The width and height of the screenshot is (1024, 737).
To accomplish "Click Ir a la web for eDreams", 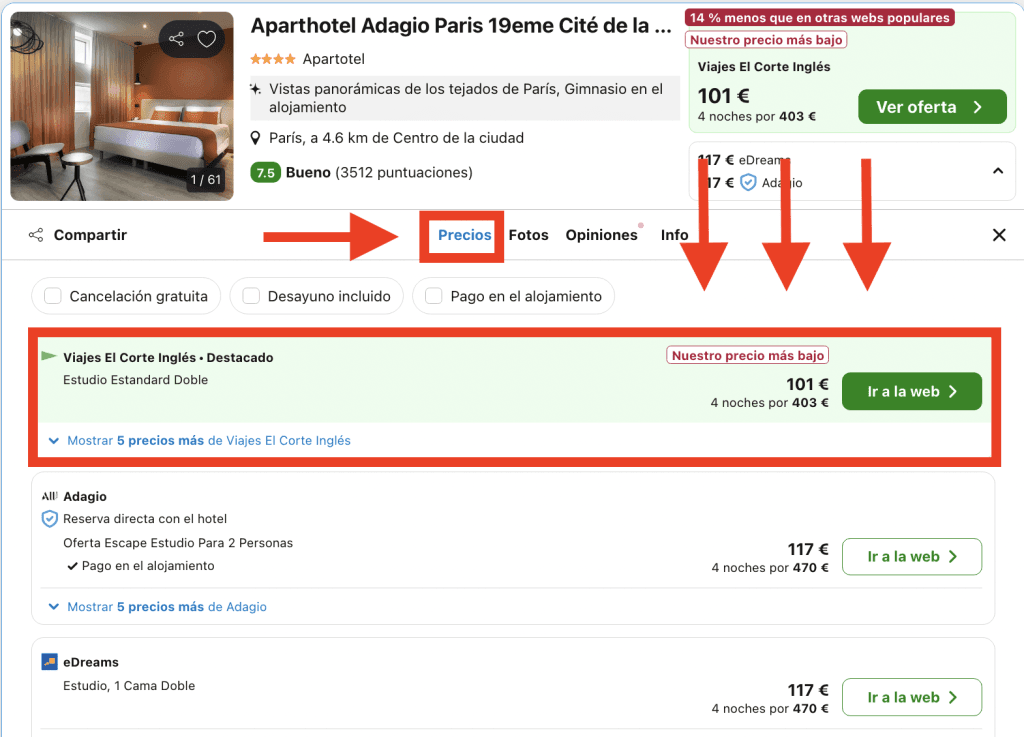I will tap(912, 697).
